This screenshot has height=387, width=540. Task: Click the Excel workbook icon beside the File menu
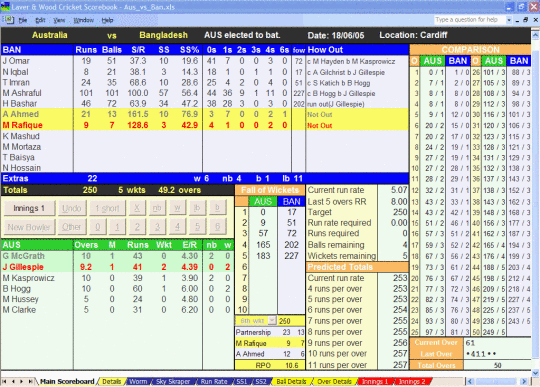[x=8, y=20]
